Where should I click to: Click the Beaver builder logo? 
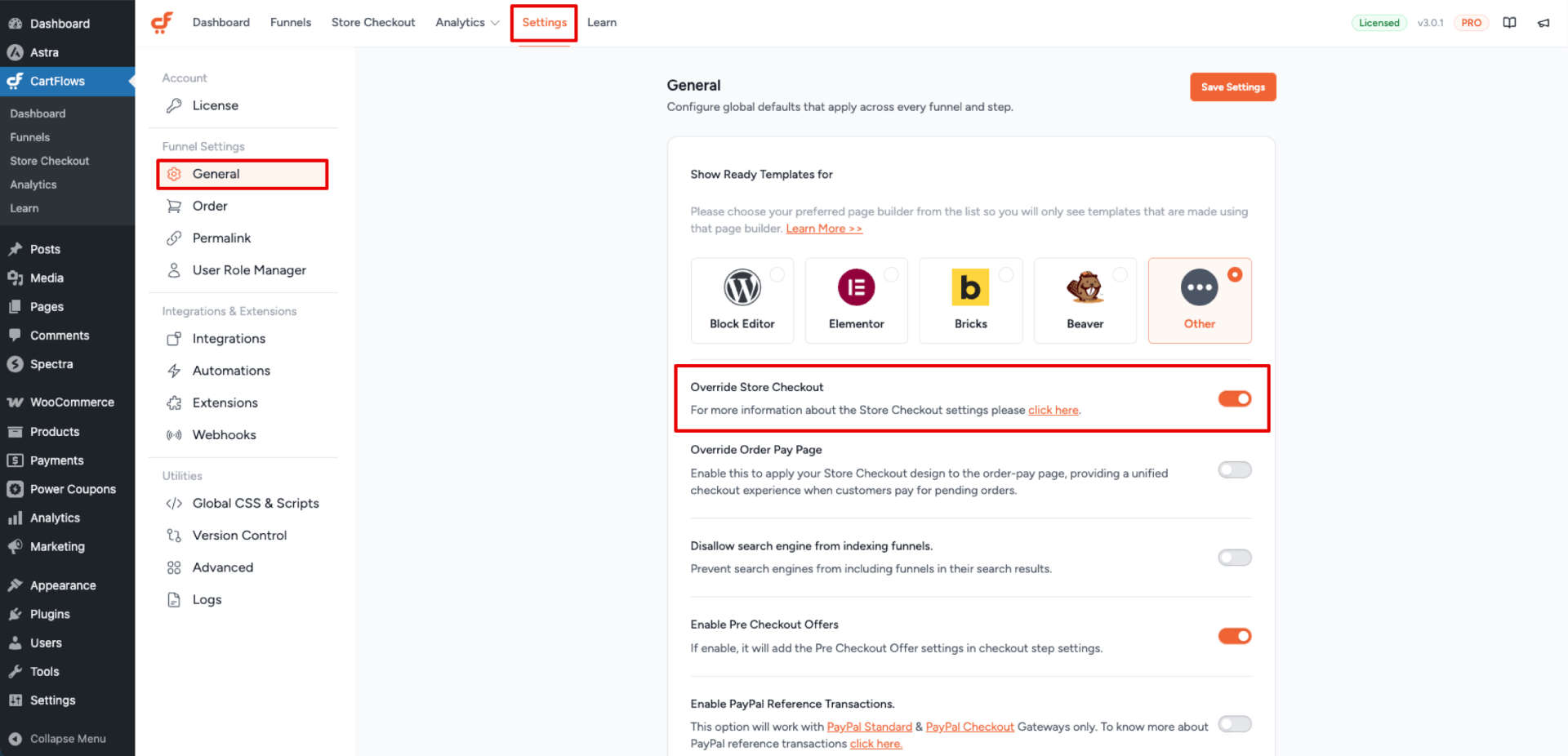tap(1085, 287)
